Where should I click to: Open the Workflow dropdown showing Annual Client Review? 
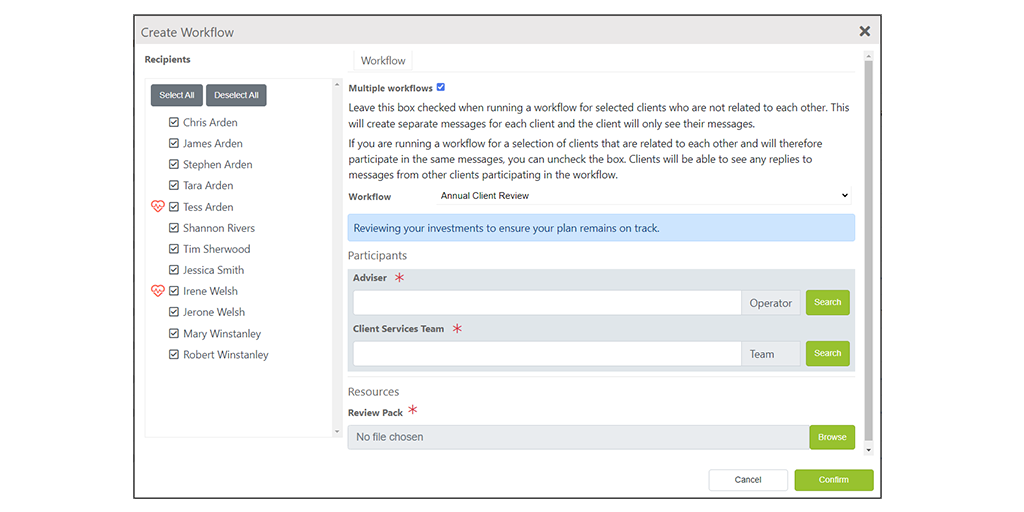tap(644, 195)
